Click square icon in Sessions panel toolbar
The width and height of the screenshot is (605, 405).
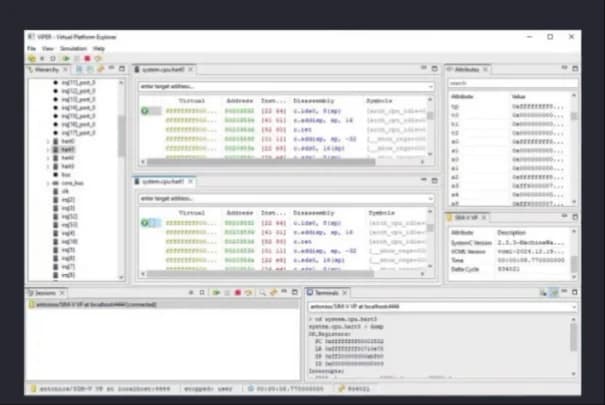coord(202,293)
